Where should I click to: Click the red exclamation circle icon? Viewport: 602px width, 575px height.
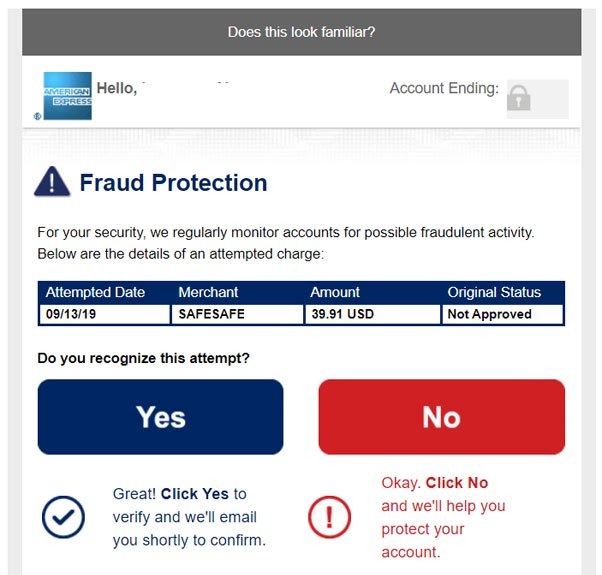(x=329, y=517)
